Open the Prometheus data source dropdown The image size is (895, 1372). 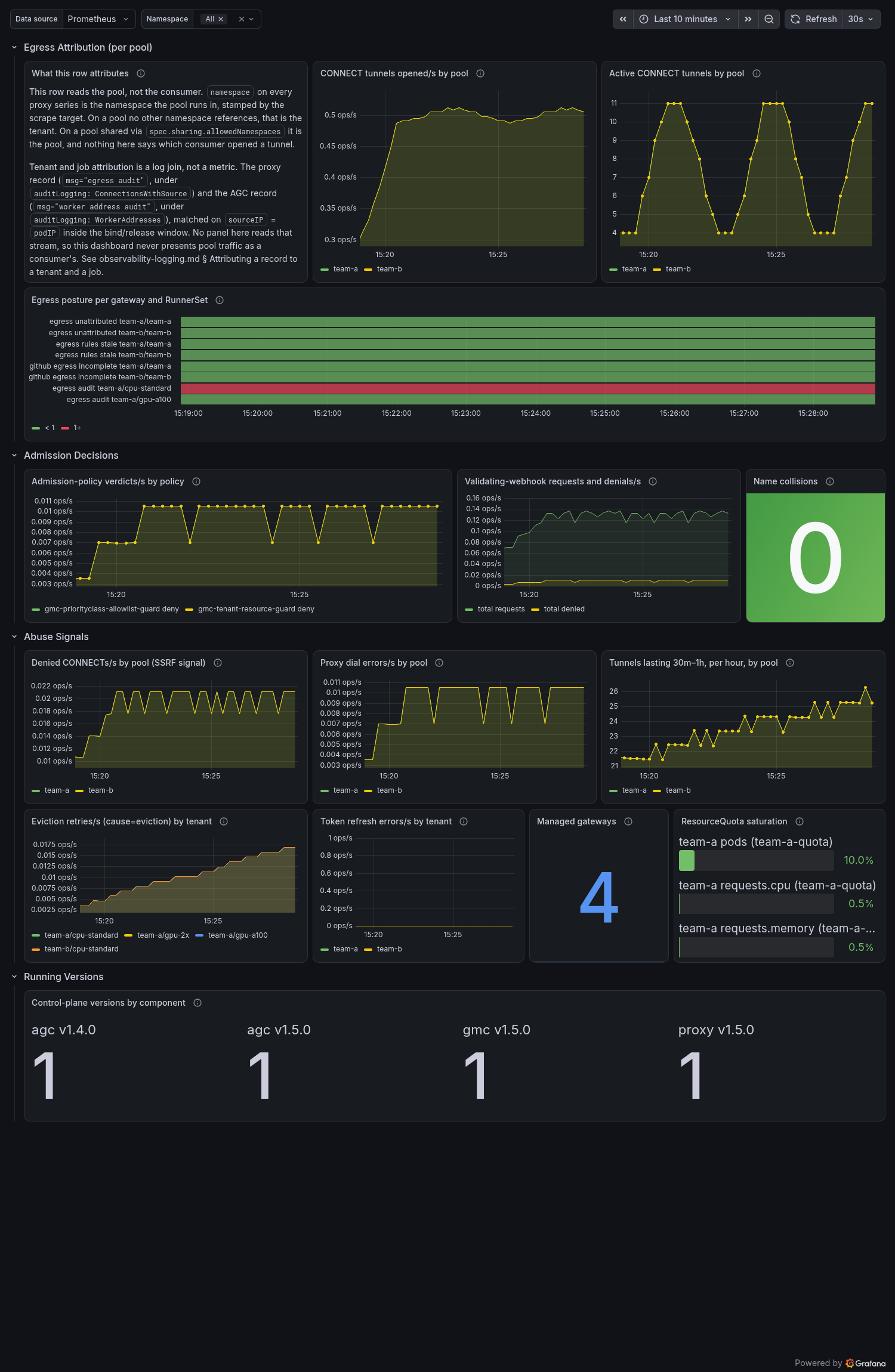[98, 19]
